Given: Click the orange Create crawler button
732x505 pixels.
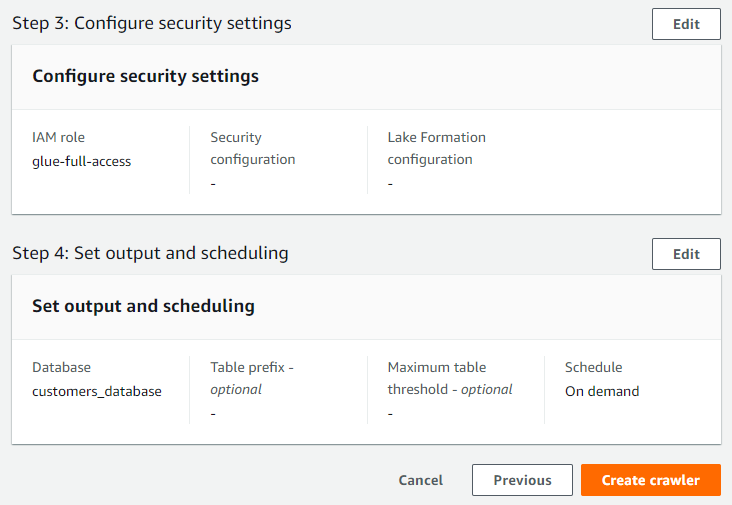Looking at the screenshot, I should [651, 480].
